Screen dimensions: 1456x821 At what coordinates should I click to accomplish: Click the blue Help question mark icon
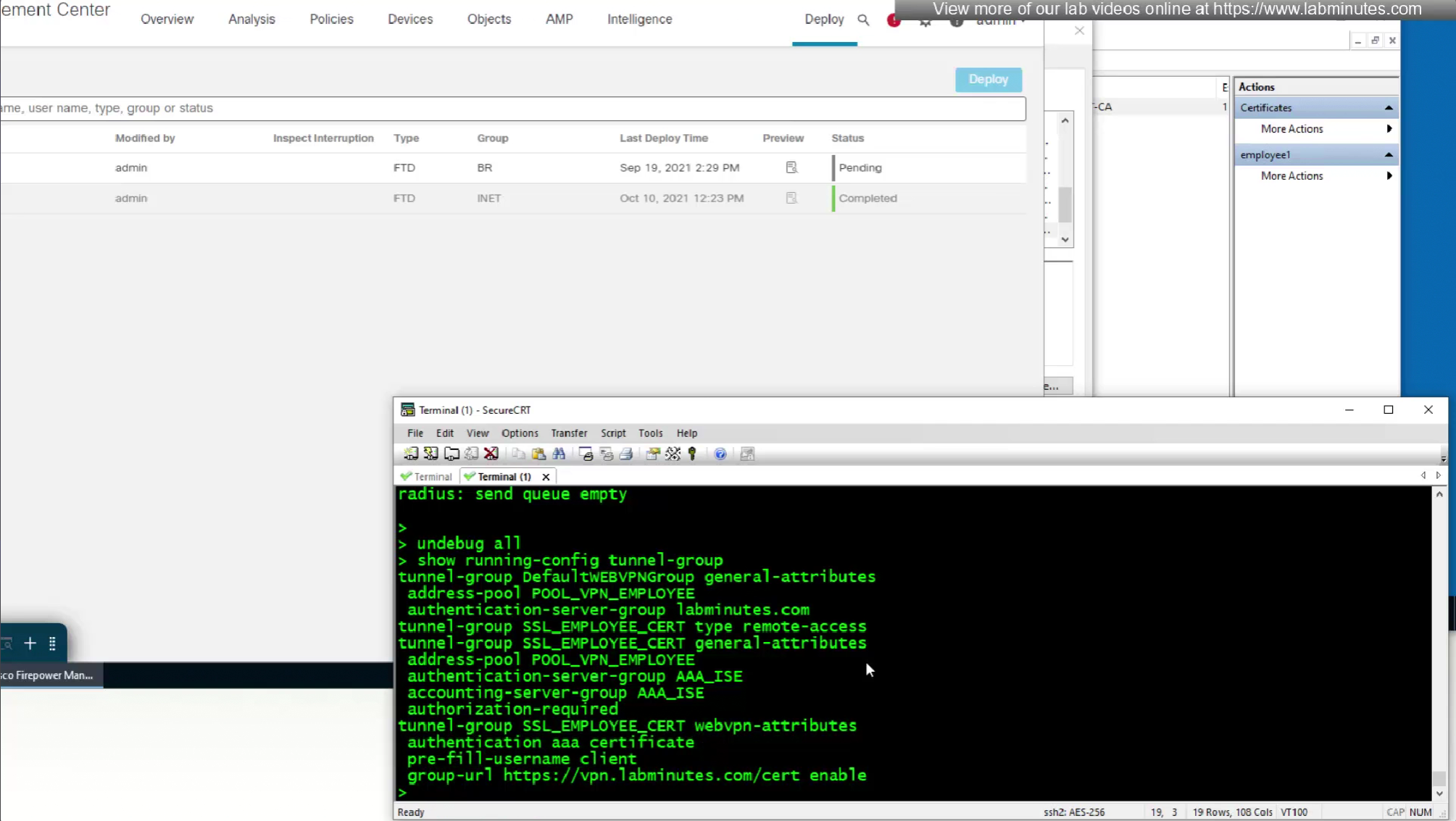coord(720,454)
